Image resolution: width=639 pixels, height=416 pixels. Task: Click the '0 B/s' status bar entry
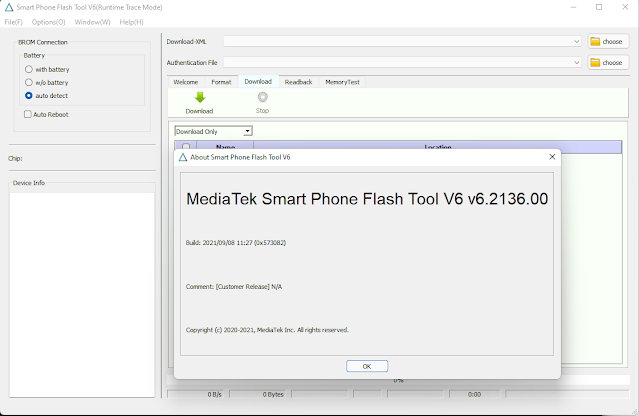214,394
